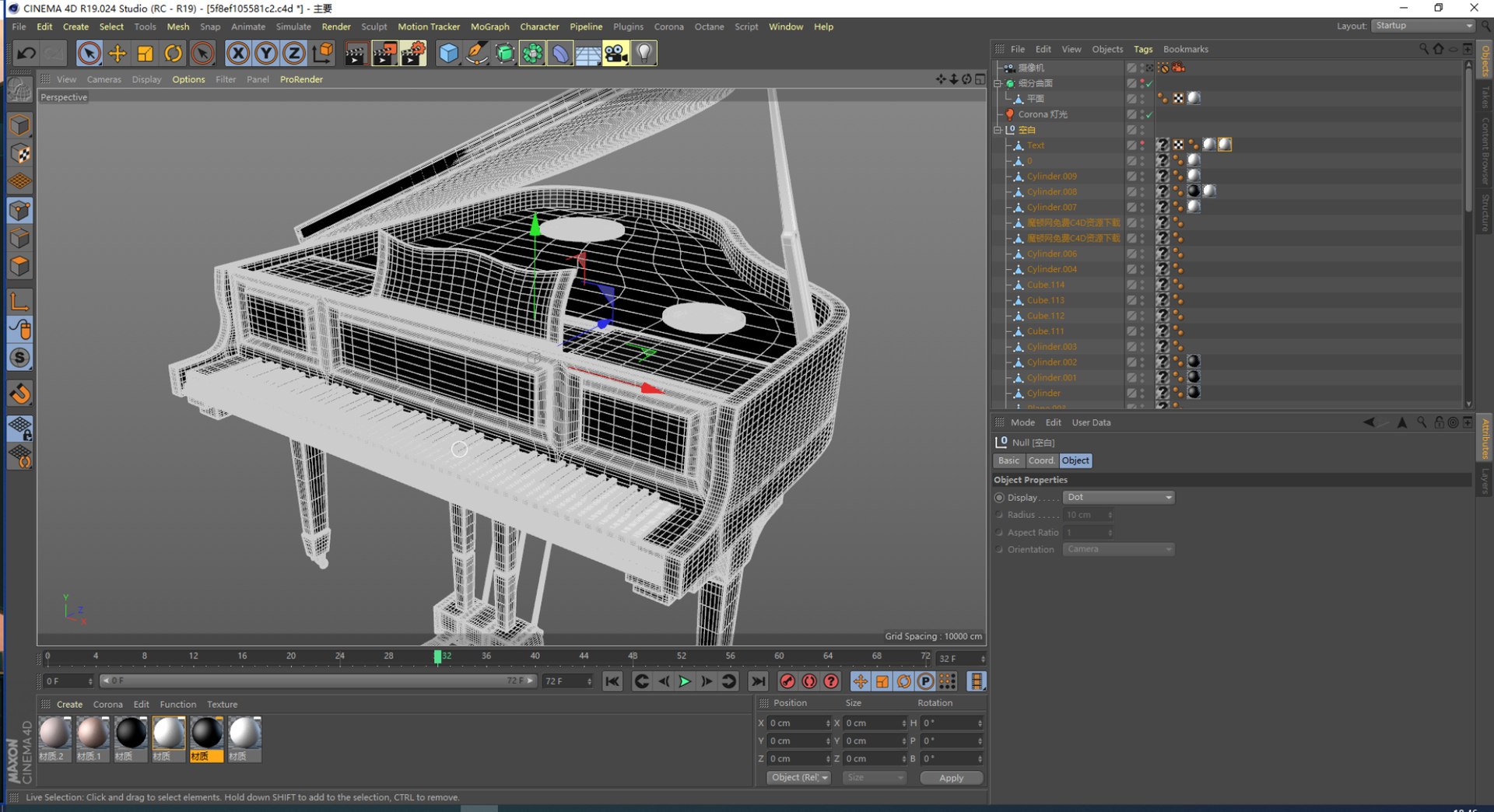
Task: Switch to the Coord. tab in Attributes
Action: (1041, 460)
